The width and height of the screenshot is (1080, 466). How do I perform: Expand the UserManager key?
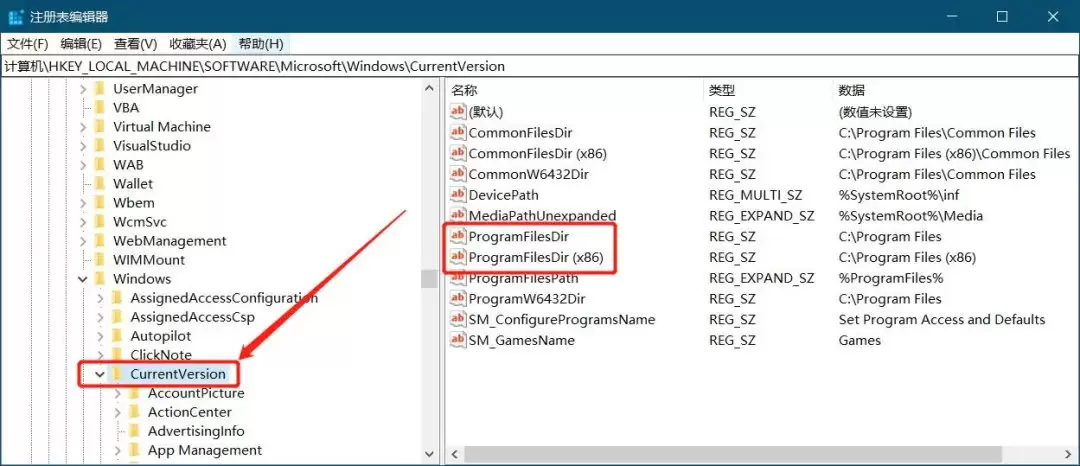click(83, 89)
